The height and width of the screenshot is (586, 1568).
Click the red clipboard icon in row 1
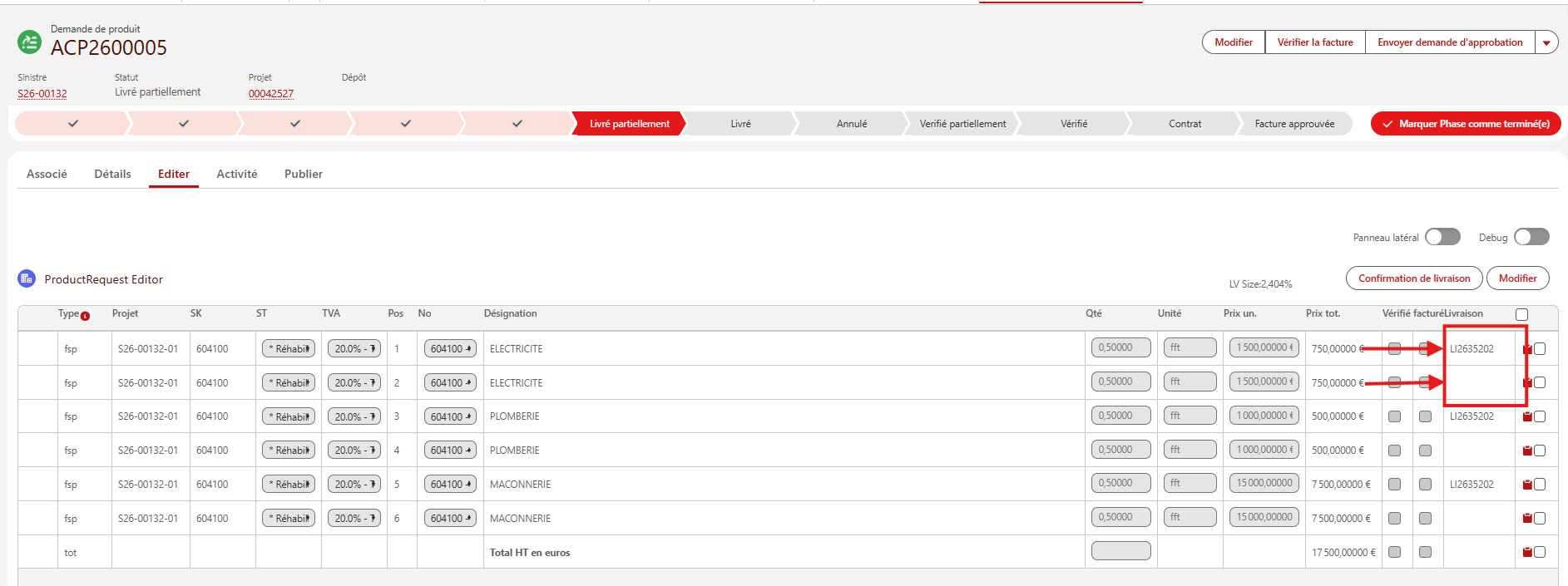[x=1527, y=349]
